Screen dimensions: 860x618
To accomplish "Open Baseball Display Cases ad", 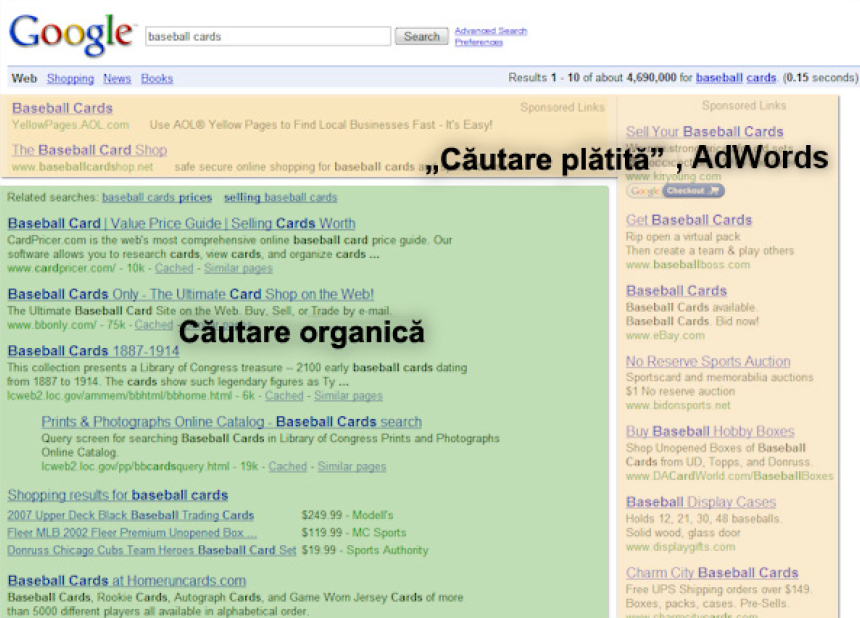I will pyautogui.click(x=701, y=502).
